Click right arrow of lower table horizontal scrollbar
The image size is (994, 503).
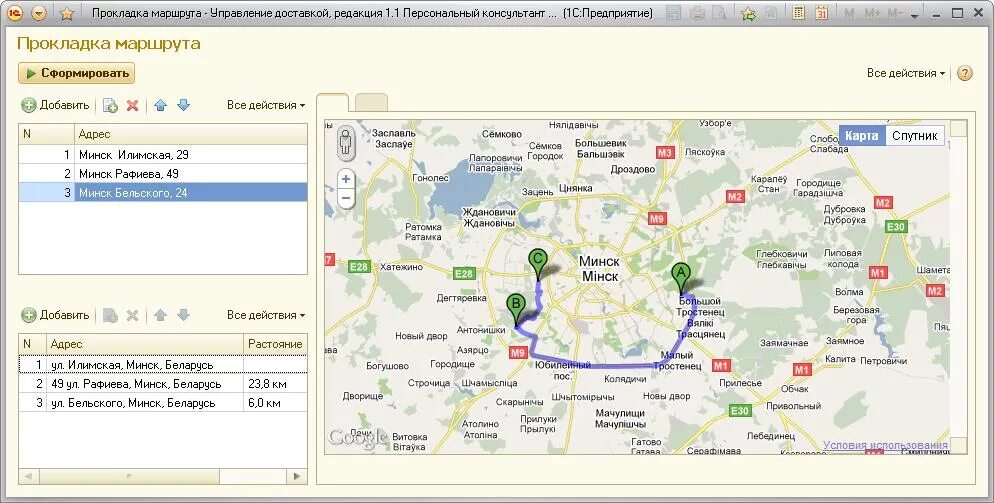pos(298,476)
